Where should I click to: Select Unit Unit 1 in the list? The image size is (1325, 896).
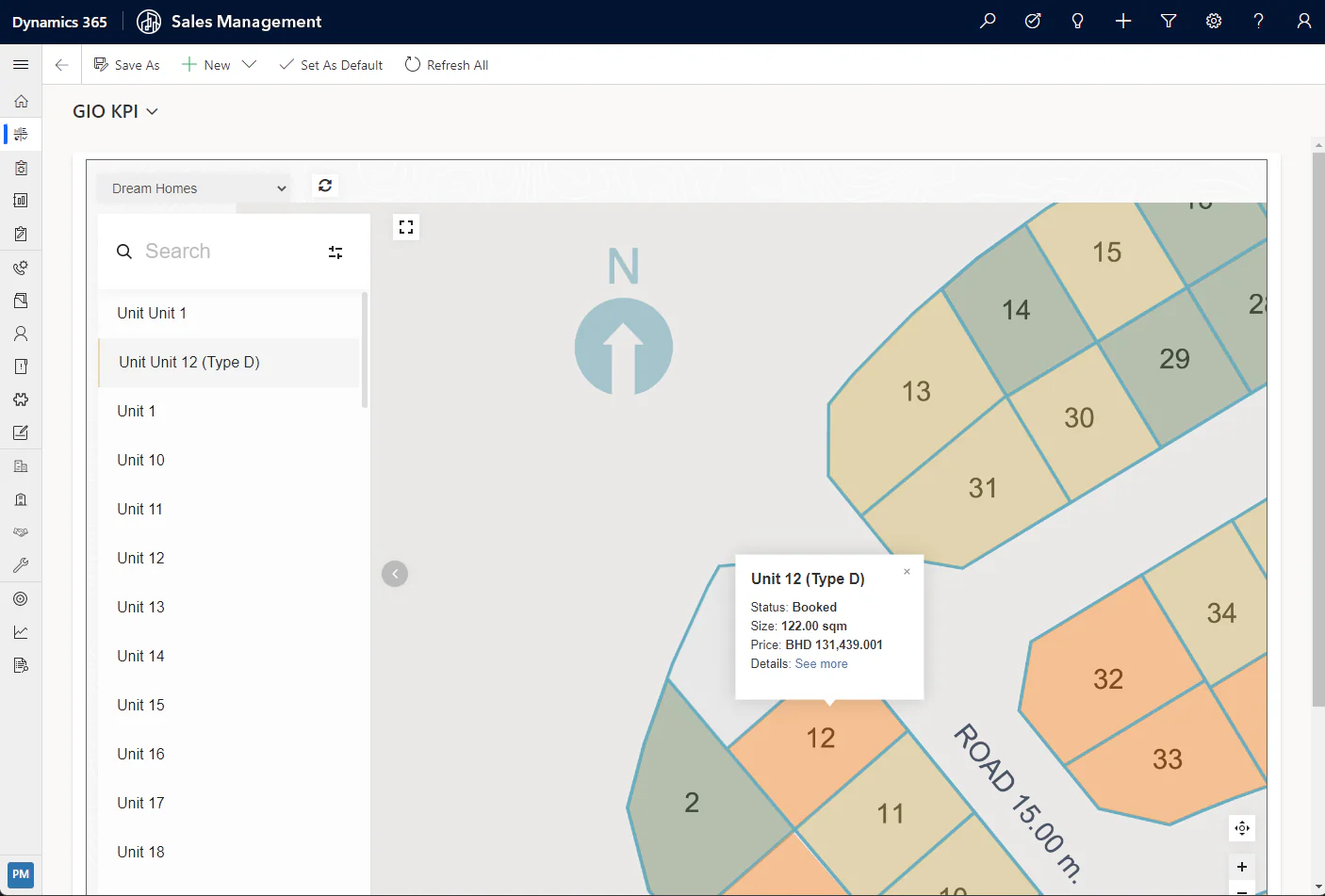click(230, 314)
